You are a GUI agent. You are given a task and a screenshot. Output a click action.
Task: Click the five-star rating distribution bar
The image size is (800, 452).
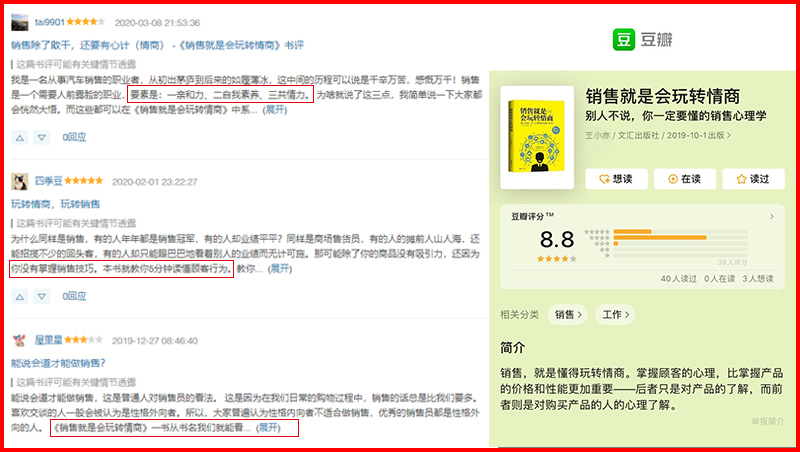tap(681, 232)
